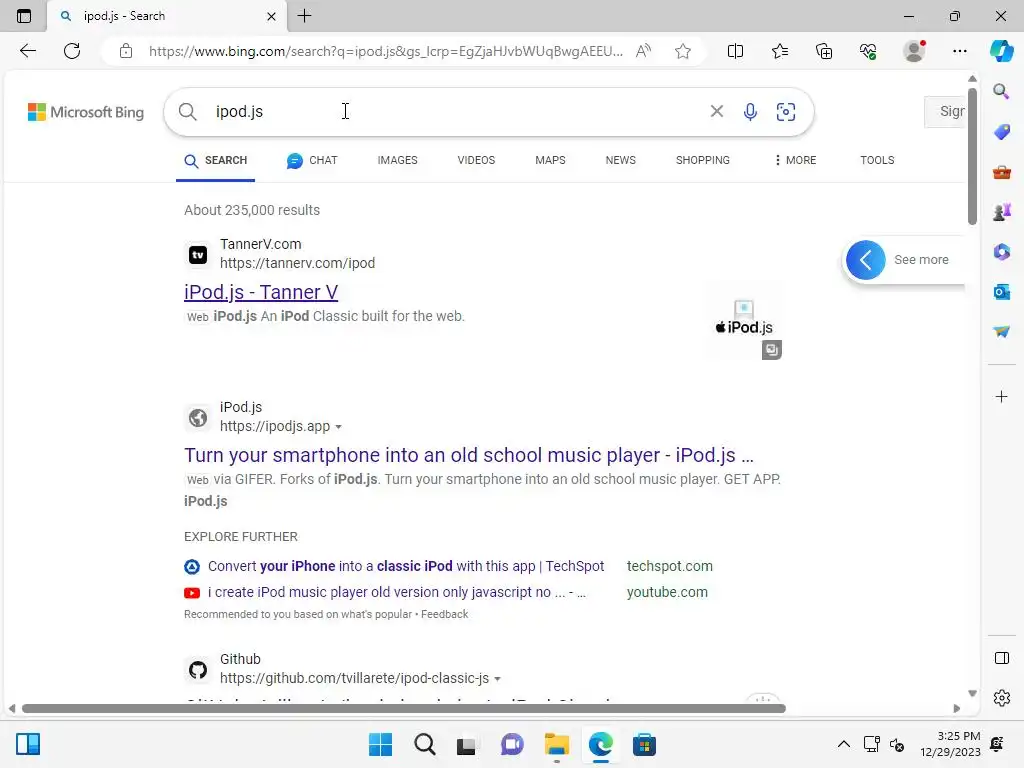Screen dimensions: 1024x768
Task: Open the YouTube iPod music player link
Action: click(397, 592)
